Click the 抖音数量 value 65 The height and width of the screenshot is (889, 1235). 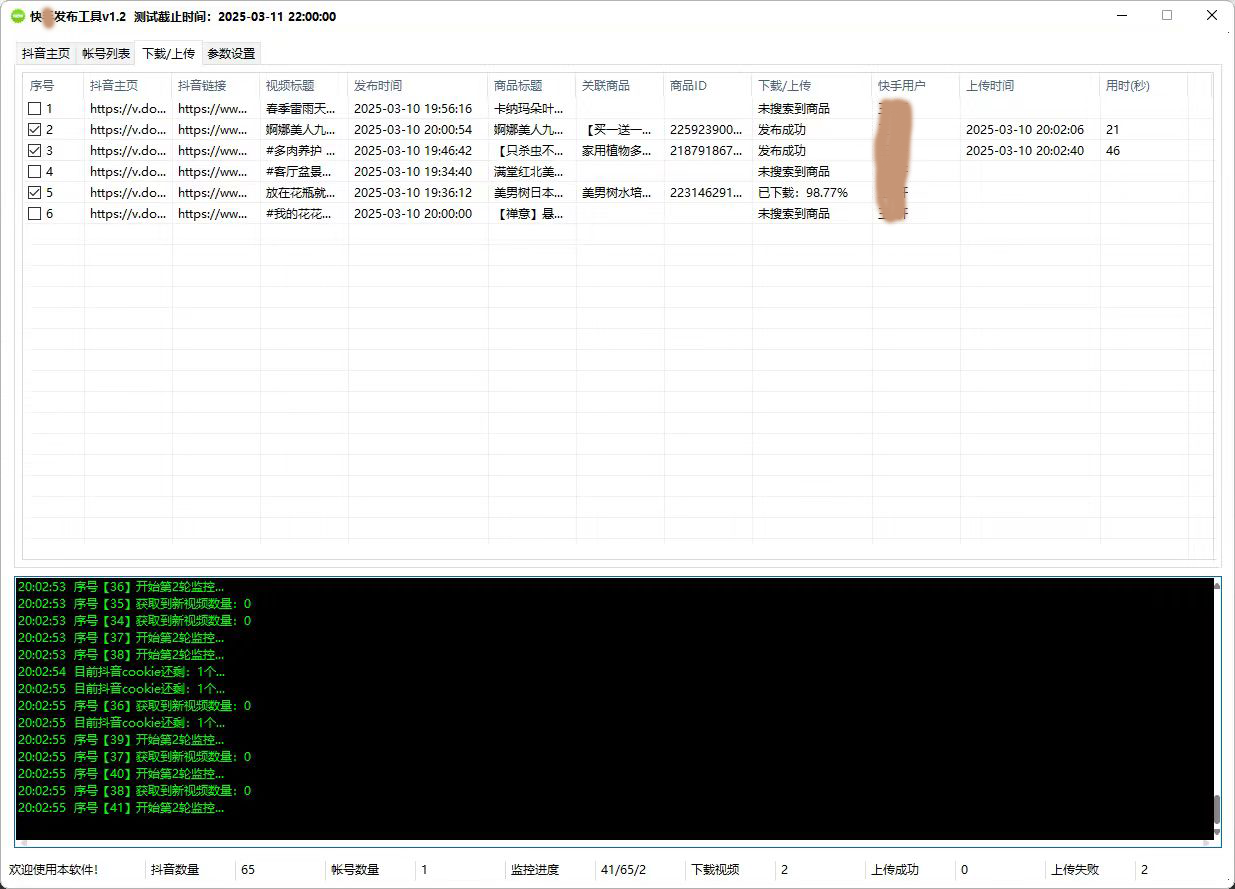point(248,870)
